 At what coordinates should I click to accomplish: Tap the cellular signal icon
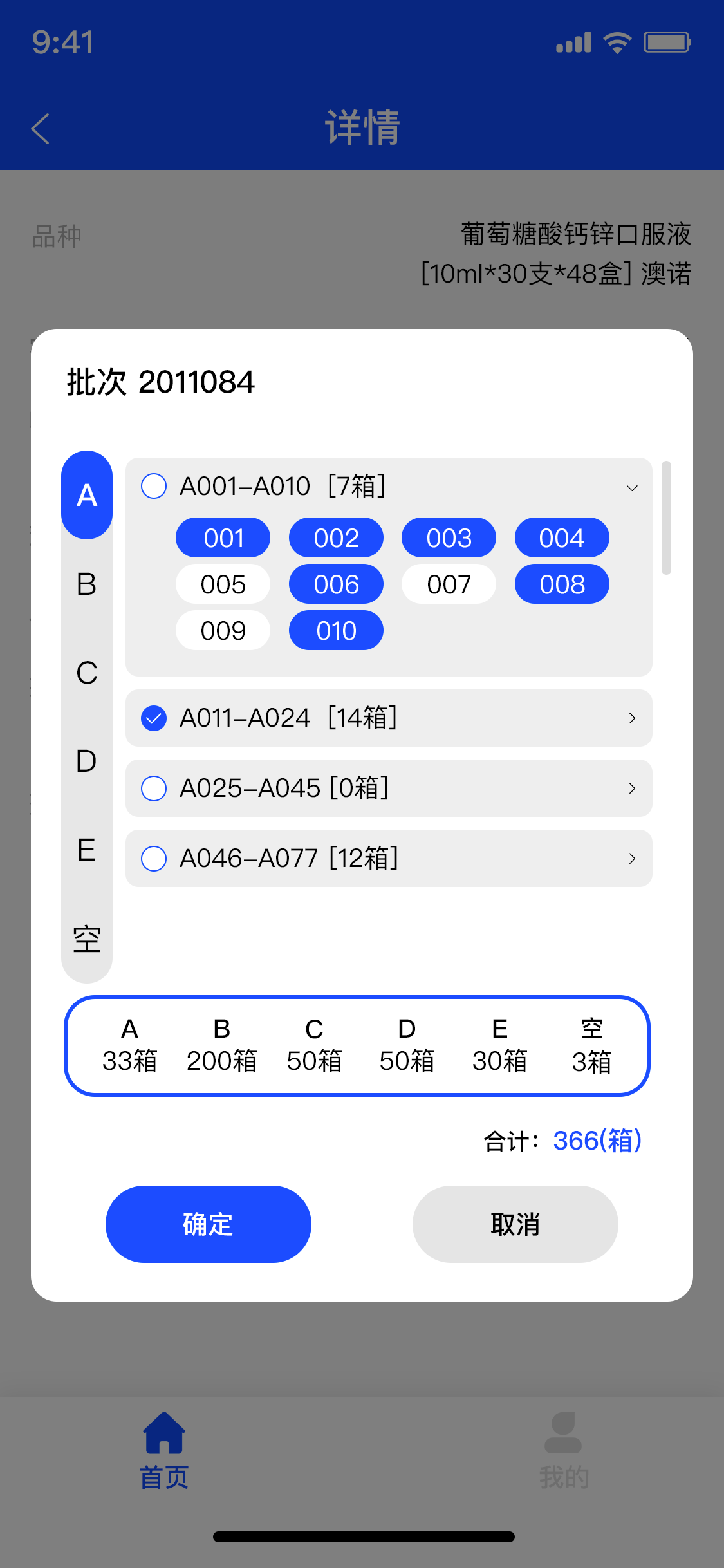click(x=573, y=42)
